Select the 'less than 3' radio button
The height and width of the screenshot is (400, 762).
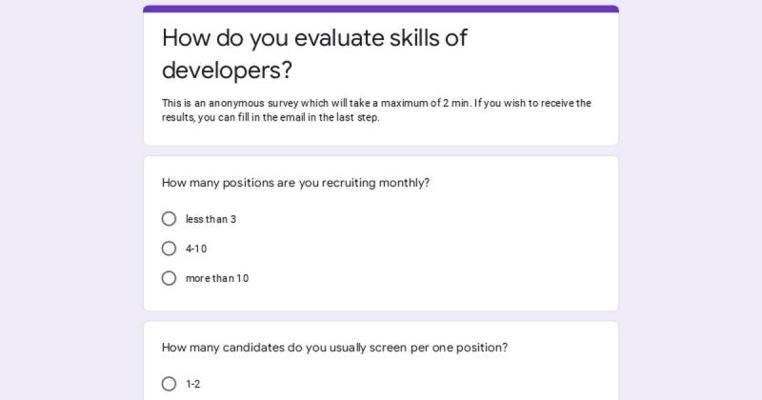[169, 219]
